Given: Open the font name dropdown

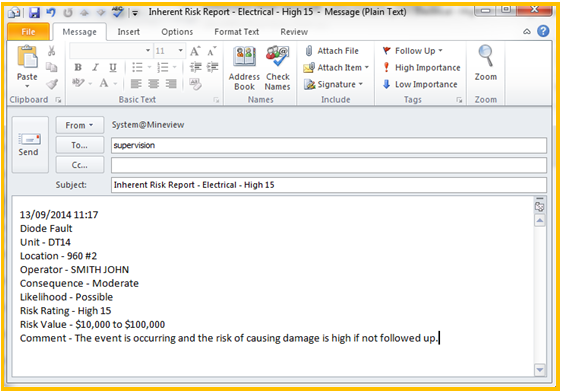Looking at the screenshot, I should (x=148, y=50).
